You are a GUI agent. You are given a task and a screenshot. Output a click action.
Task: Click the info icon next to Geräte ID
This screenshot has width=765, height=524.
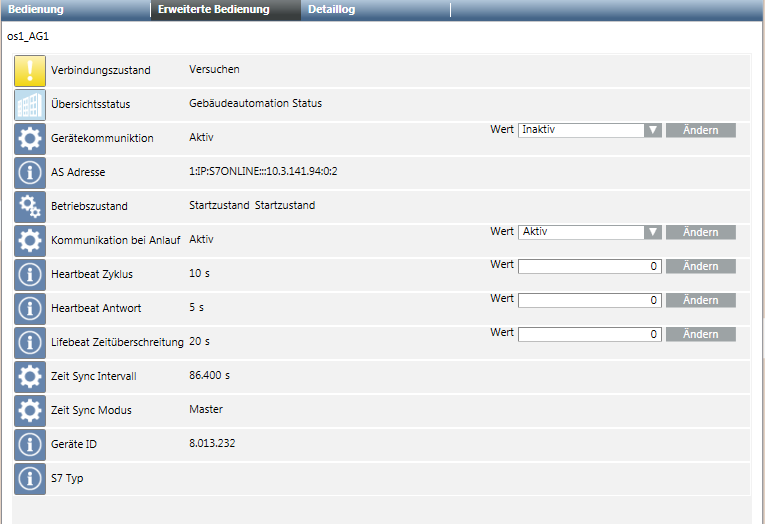30,444
